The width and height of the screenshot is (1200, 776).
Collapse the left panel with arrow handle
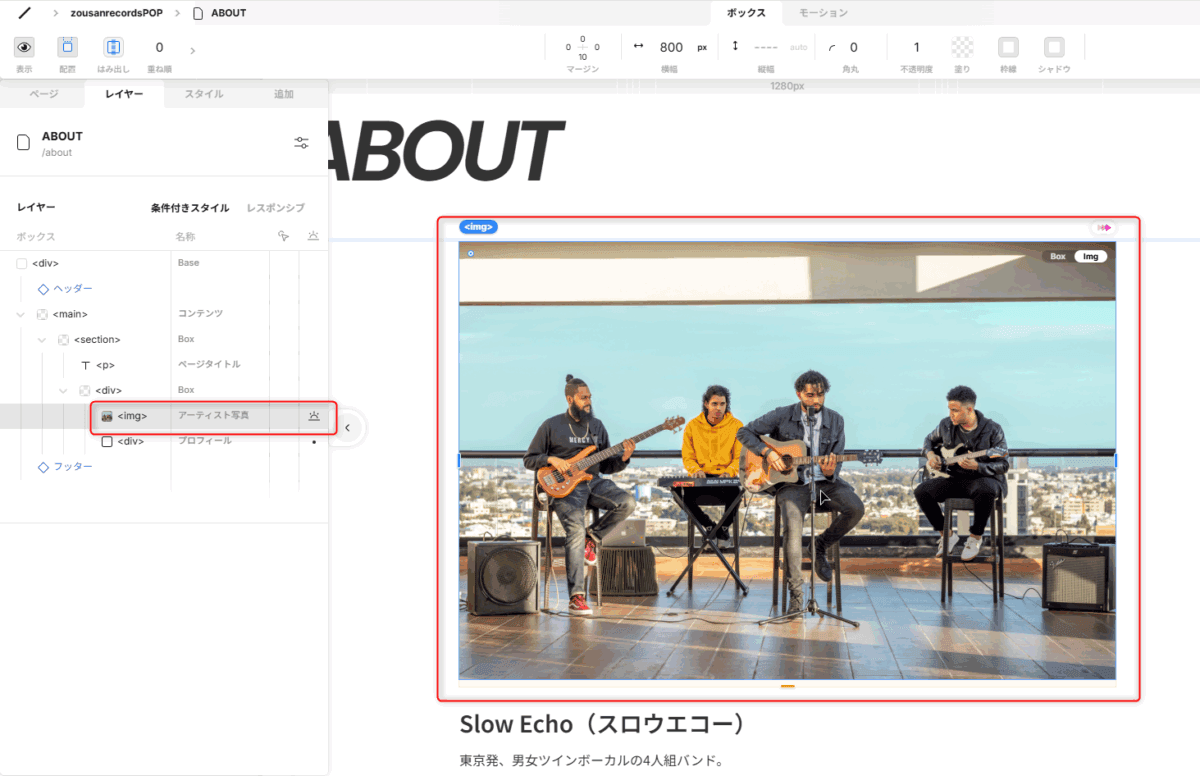347,428
